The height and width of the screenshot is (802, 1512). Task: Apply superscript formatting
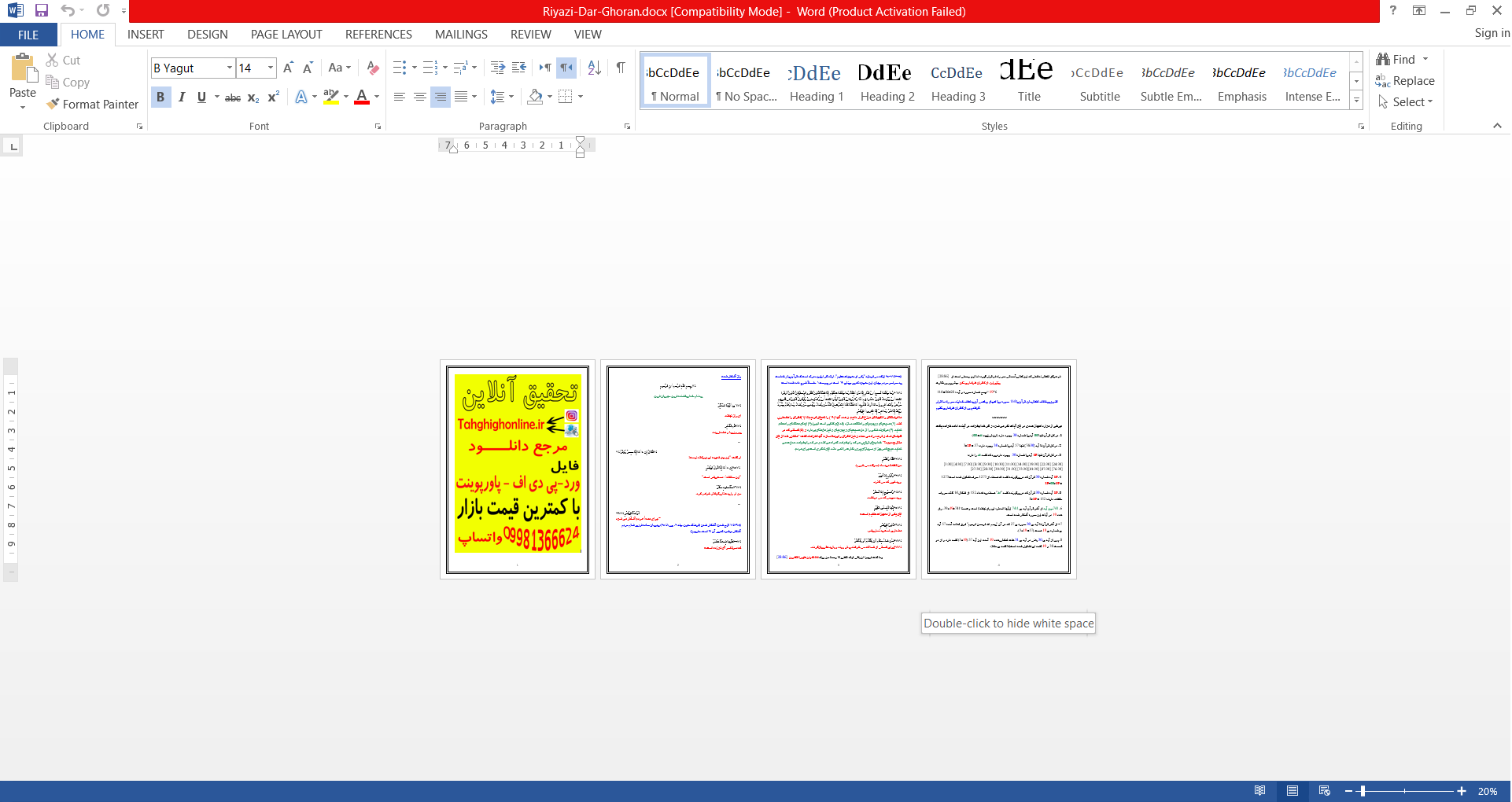point(274,97)
